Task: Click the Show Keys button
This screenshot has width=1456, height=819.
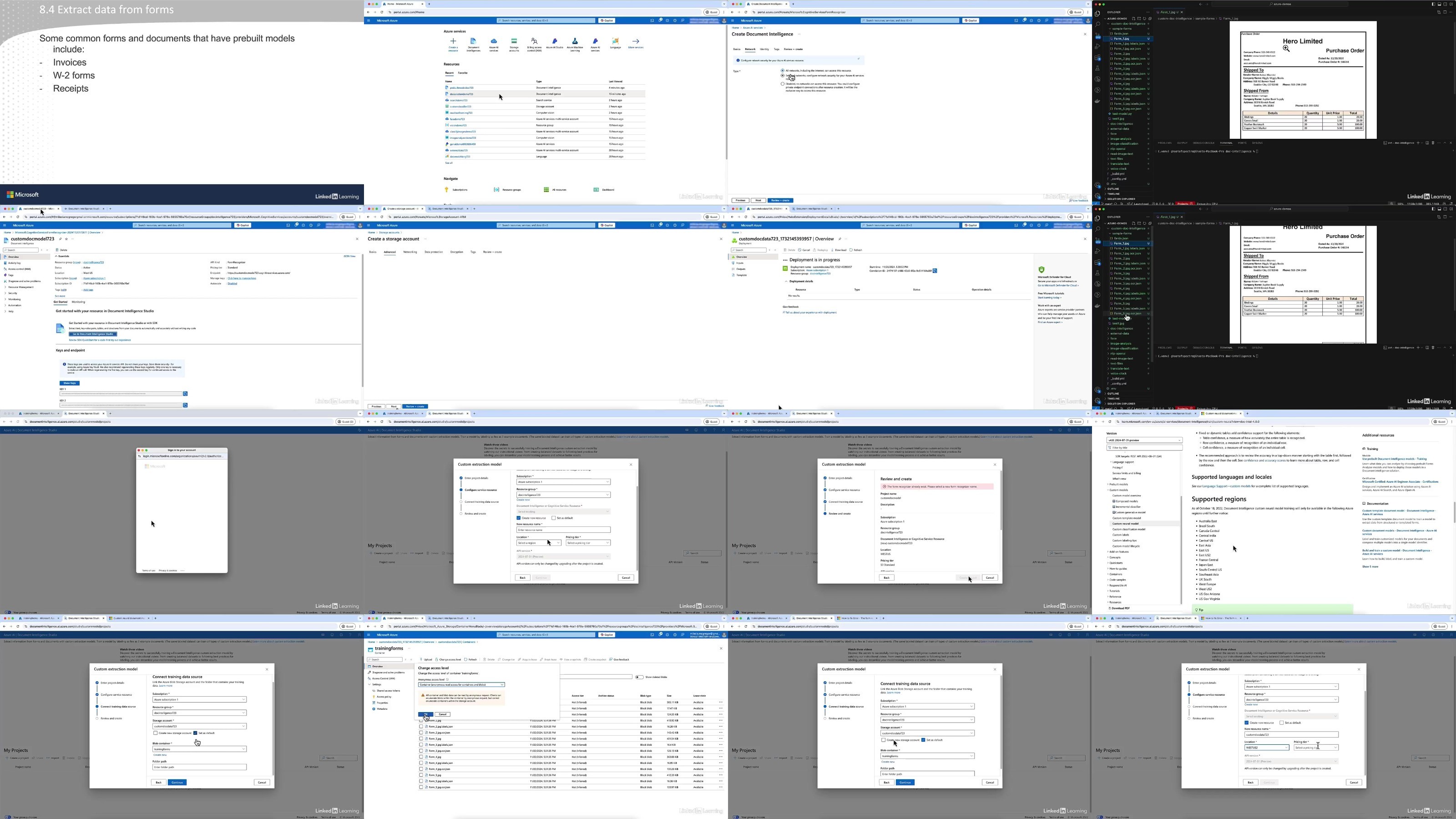Action: (70, 383)
